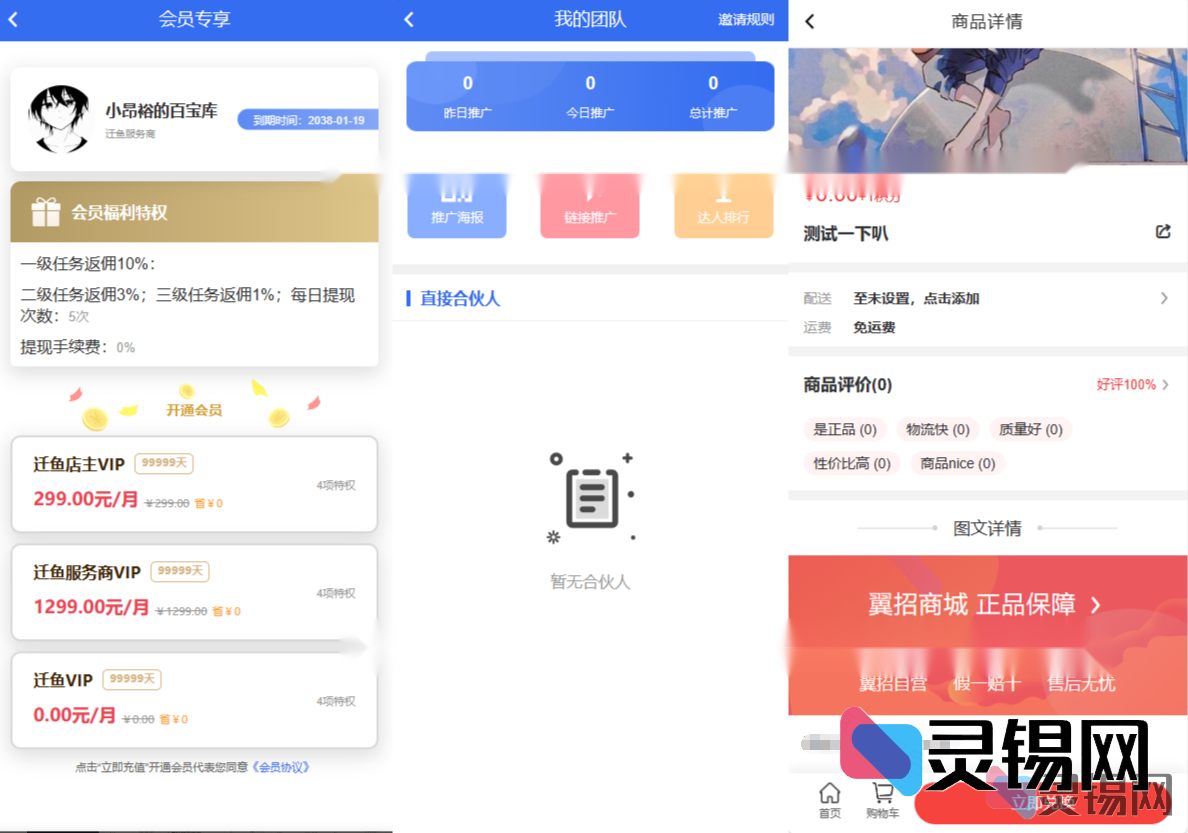Tap the share icon next to 测试一下叭
The image size is (1188, 833).
pyautogui.click(x=1163, y=231)
